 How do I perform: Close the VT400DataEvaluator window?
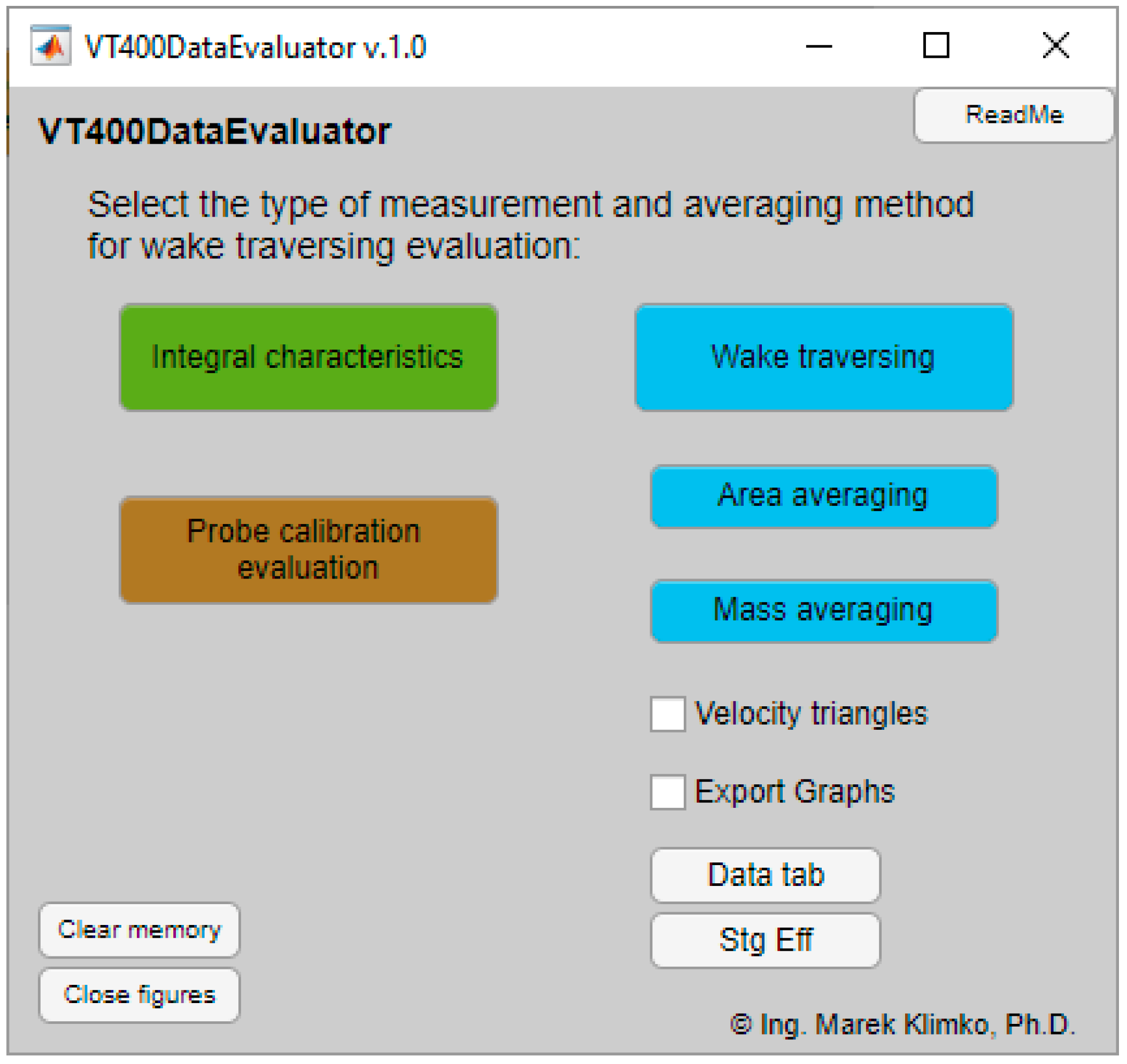click(x=1055, y=45)
